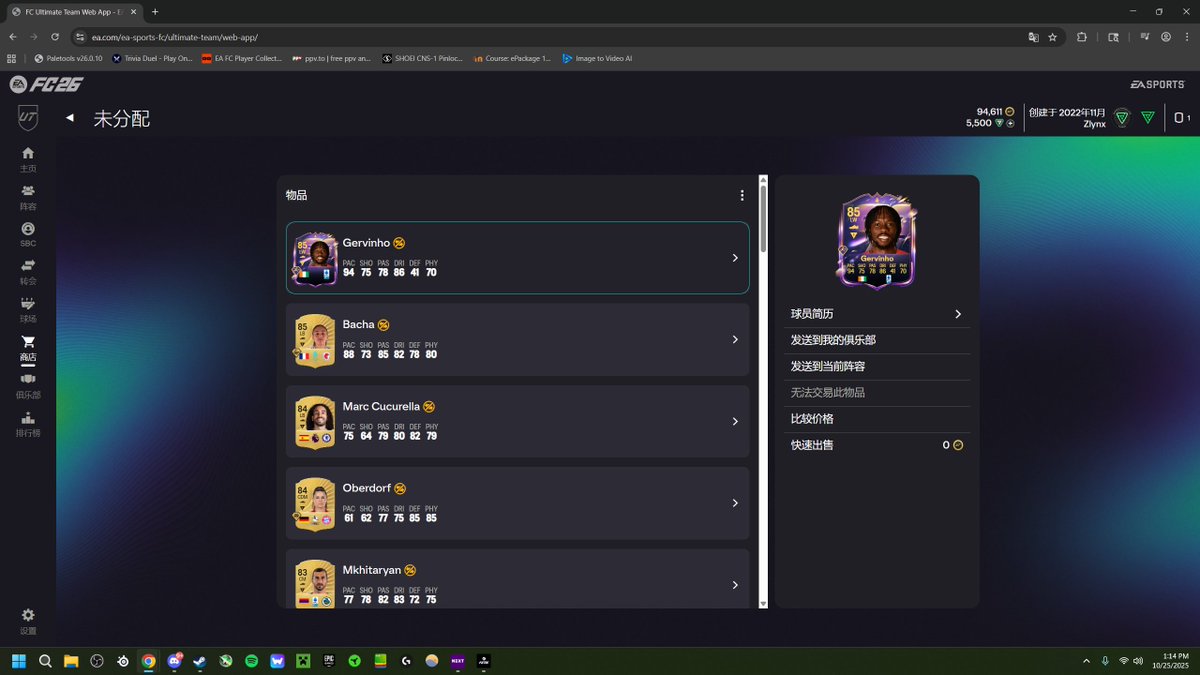Open the 主页 home icon in sidebar
Image resolution: width=1200 pixels, height=675 pixels.
[x=28, y=153]
